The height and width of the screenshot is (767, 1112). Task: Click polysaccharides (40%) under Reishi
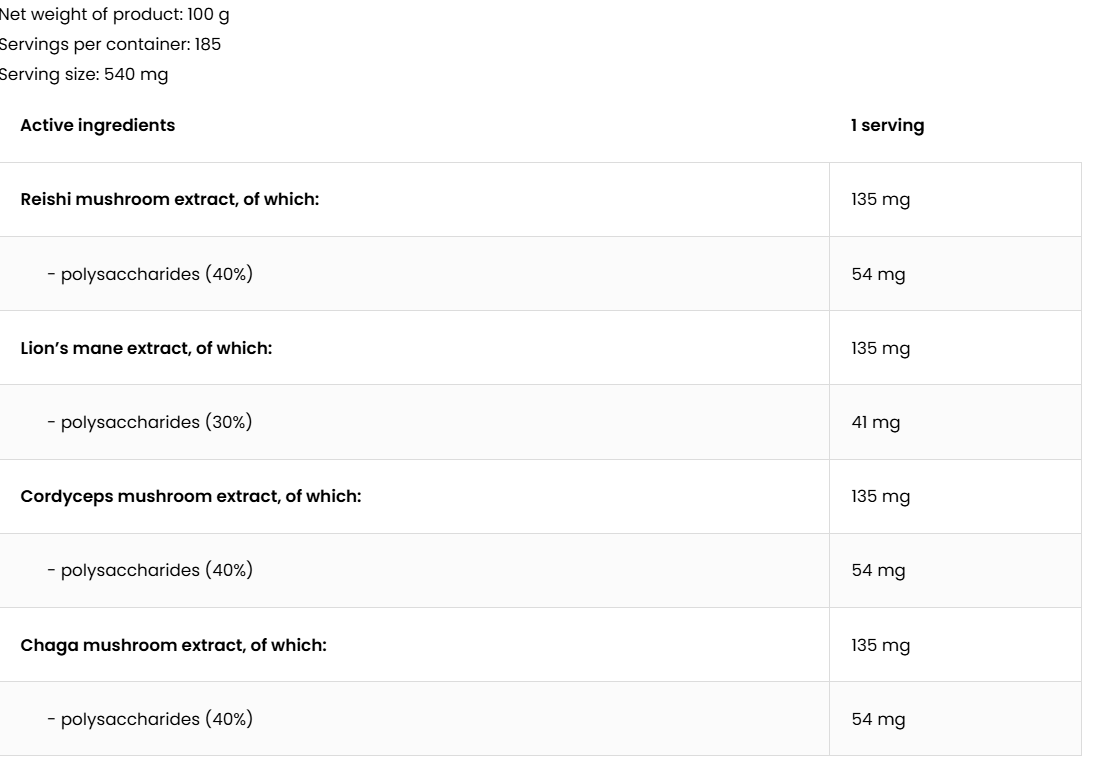pyautogui.click(x=150, y=274)
